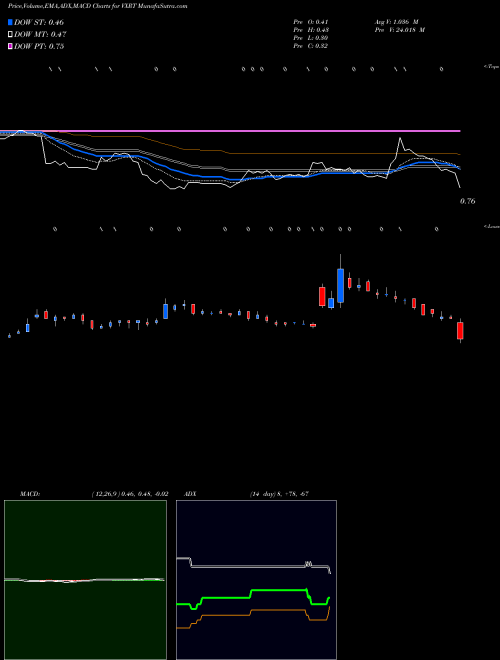
Task: Select the 'Pre L: 0.30' value
Action: pyautogui.click(x=311, y=38)
